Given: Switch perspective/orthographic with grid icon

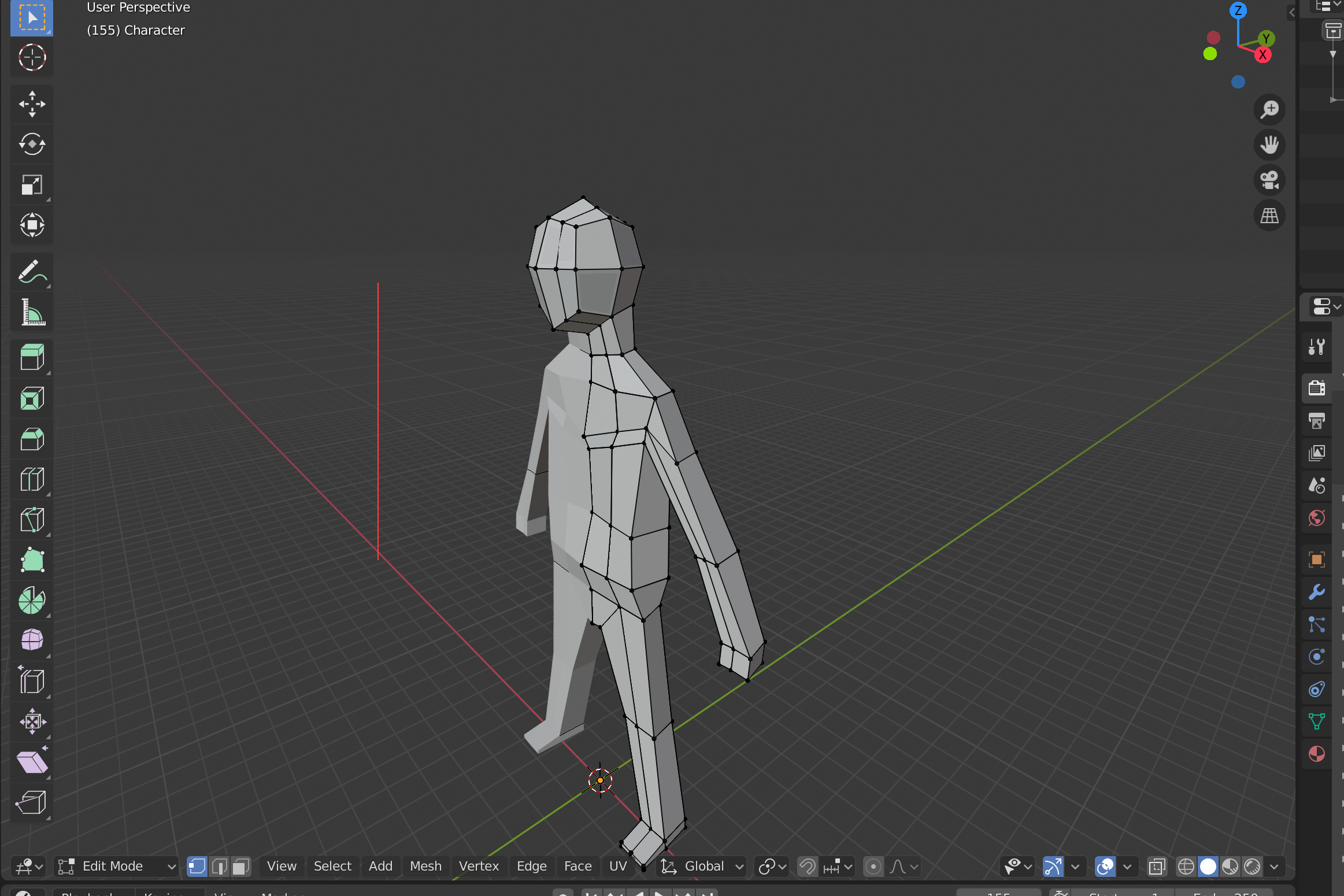Looking at the screenshot, I should pos(1269,216).
